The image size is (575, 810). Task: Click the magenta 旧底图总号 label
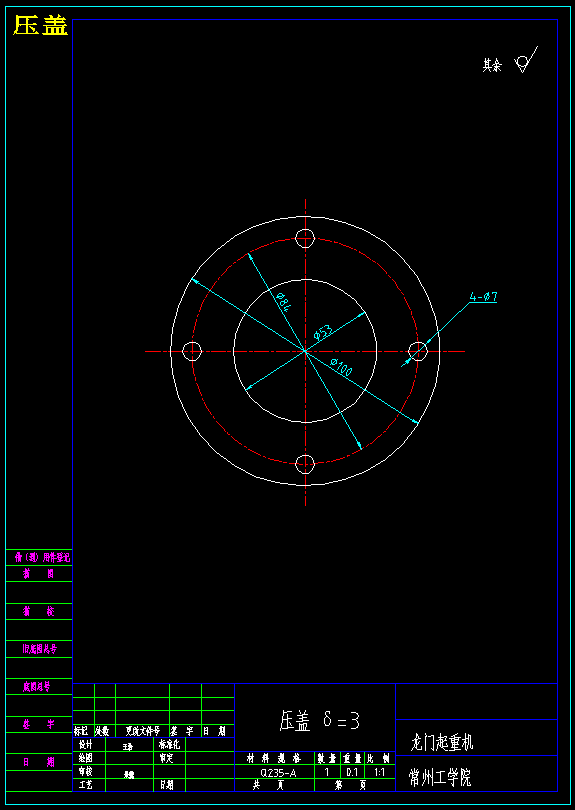pyautogui.click(x=39, y=649)
